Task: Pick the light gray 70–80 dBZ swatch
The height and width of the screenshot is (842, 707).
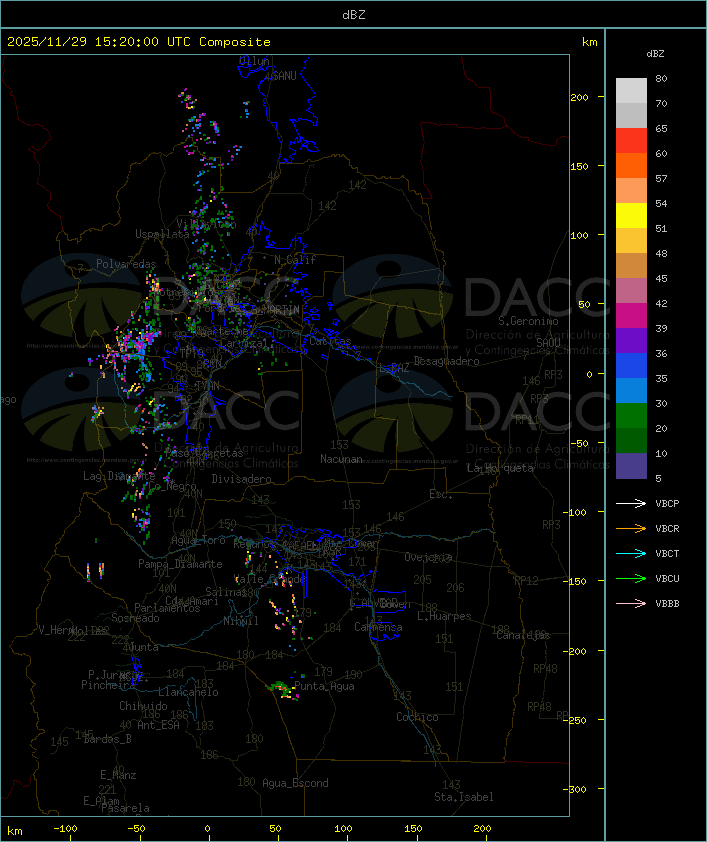Action: click(631, 91)
